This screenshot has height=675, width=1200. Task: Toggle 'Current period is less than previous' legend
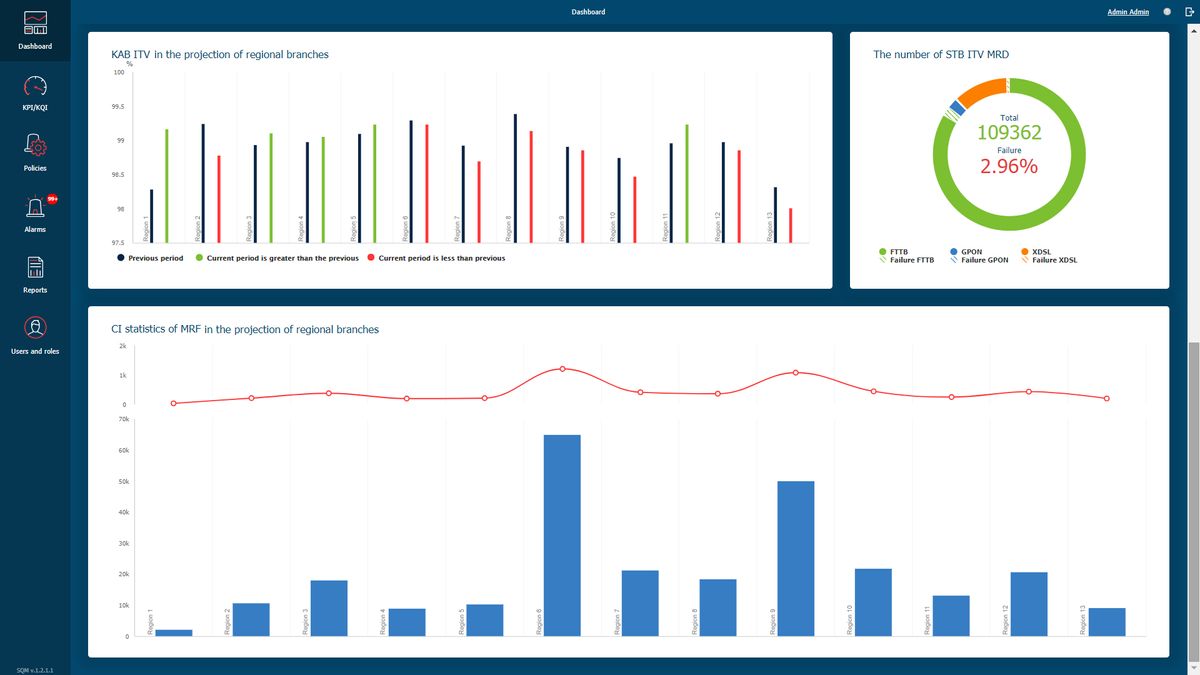(437, 257)
